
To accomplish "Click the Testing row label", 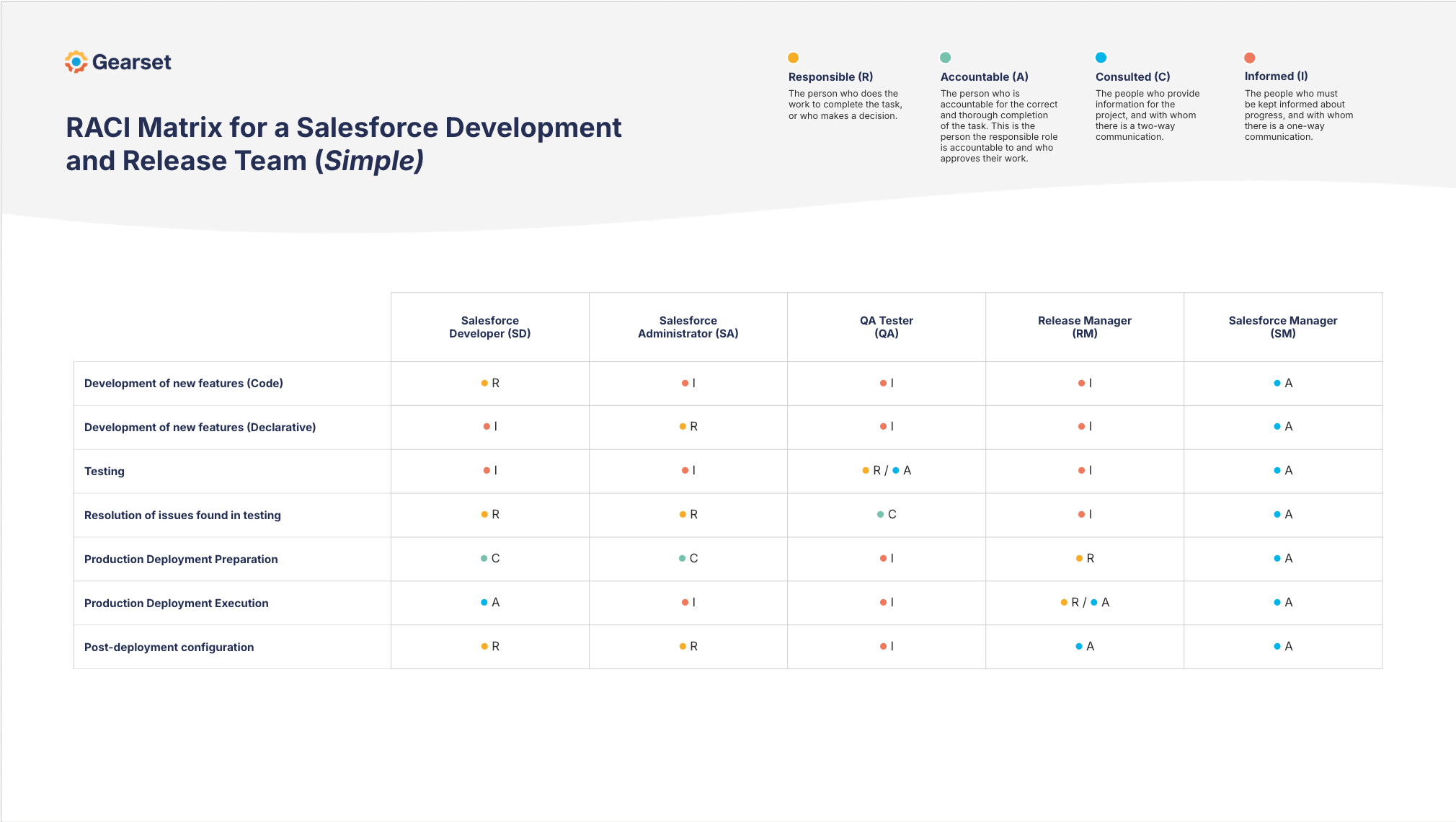I will (x=105, y=471).
